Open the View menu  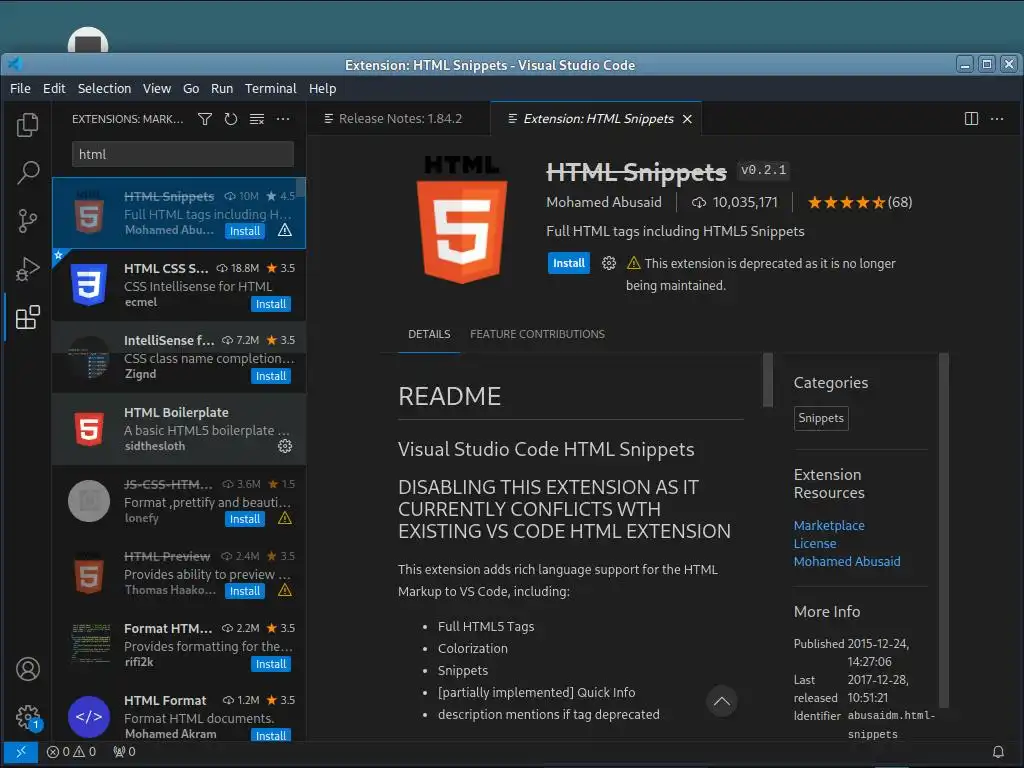tap(157, 88)
